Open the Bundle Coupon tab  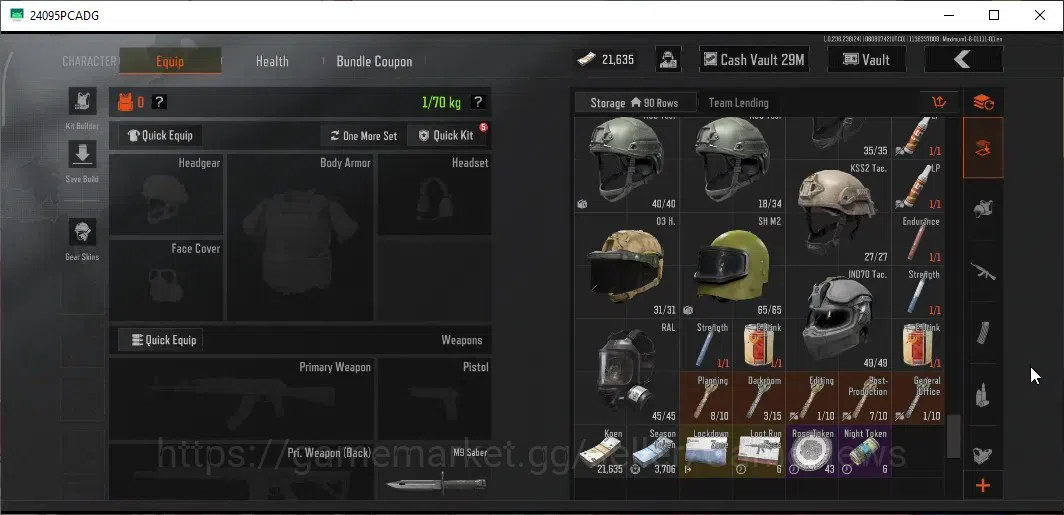[x=374, y=61]
